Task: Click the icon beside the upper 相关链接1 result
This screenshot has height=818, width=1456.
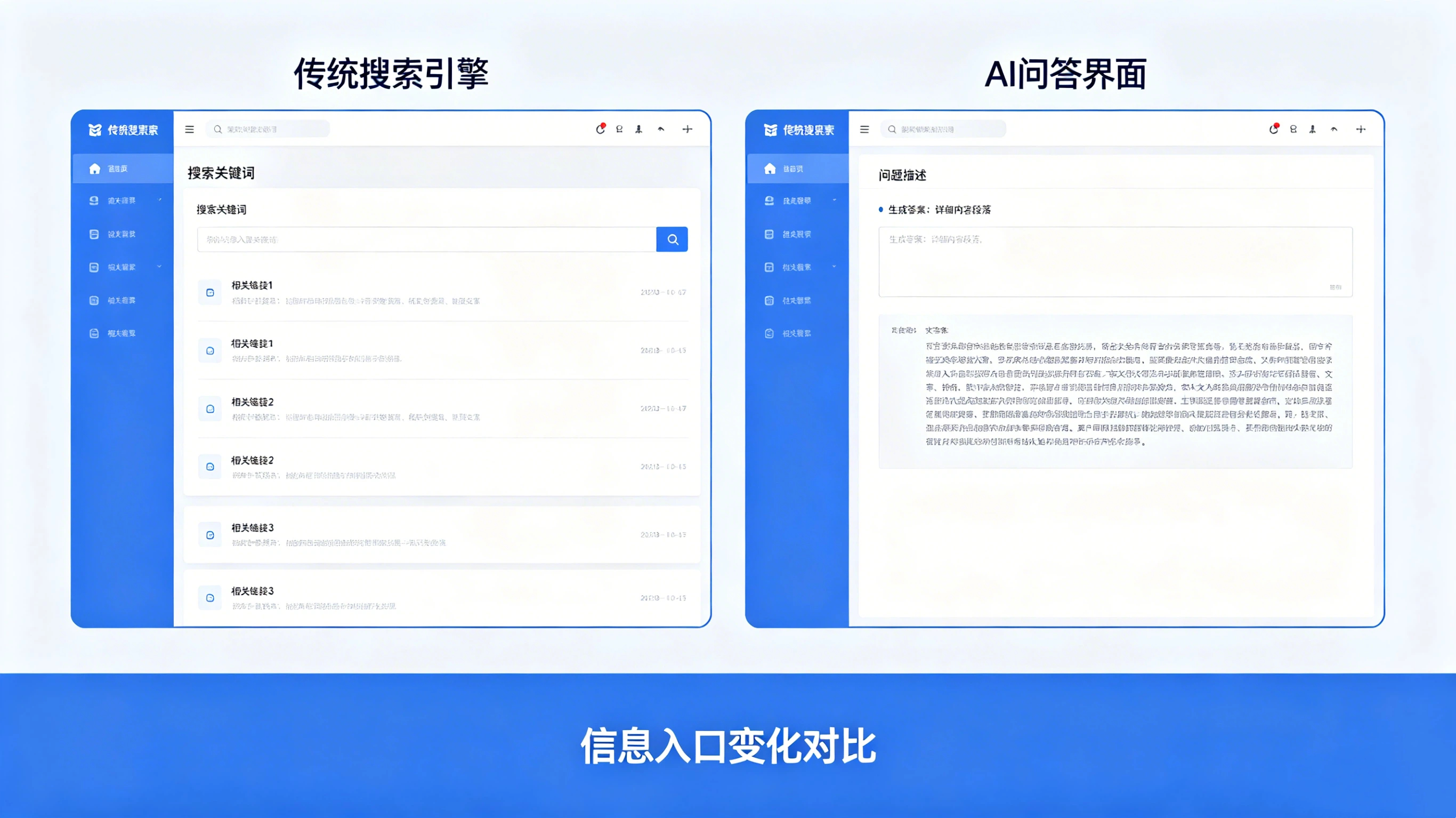Action: click(209, 292)
